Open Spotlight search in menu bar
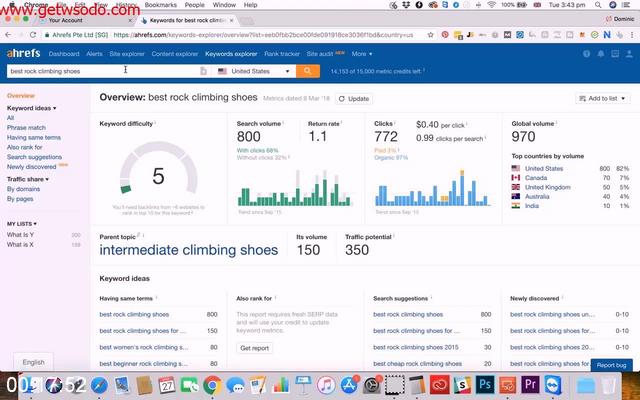The image size is (640, 400). [598, 5]
